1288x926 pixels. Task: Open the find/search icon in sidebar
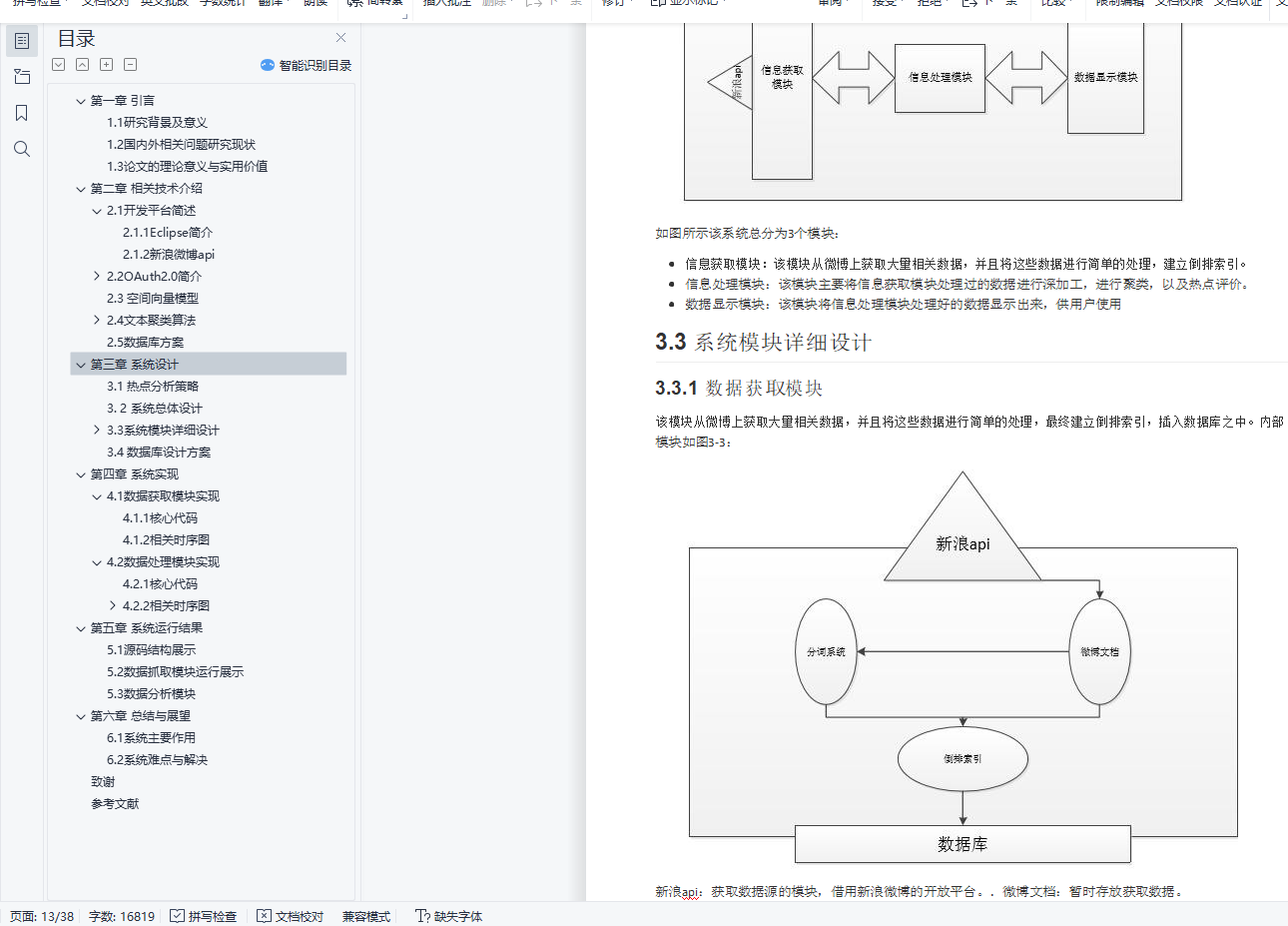coord(22,149)
